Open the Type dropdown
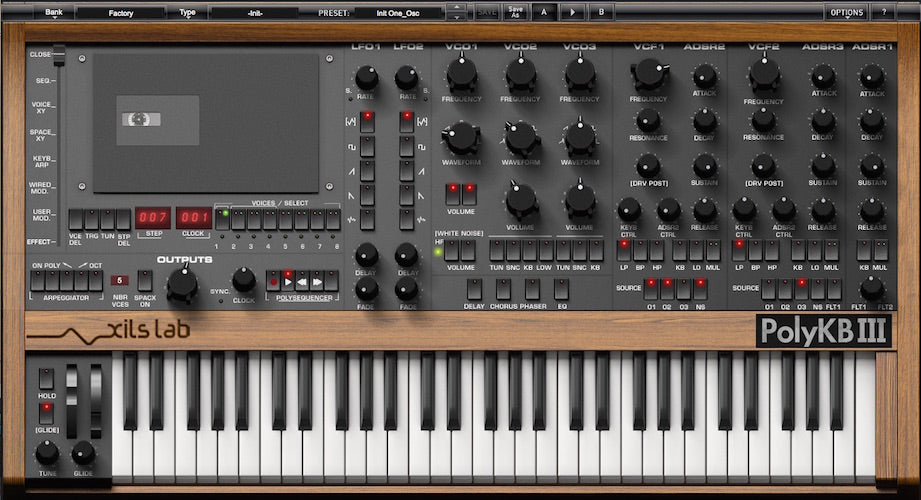Viewport: 921px width, 500px height. point(187,13)
